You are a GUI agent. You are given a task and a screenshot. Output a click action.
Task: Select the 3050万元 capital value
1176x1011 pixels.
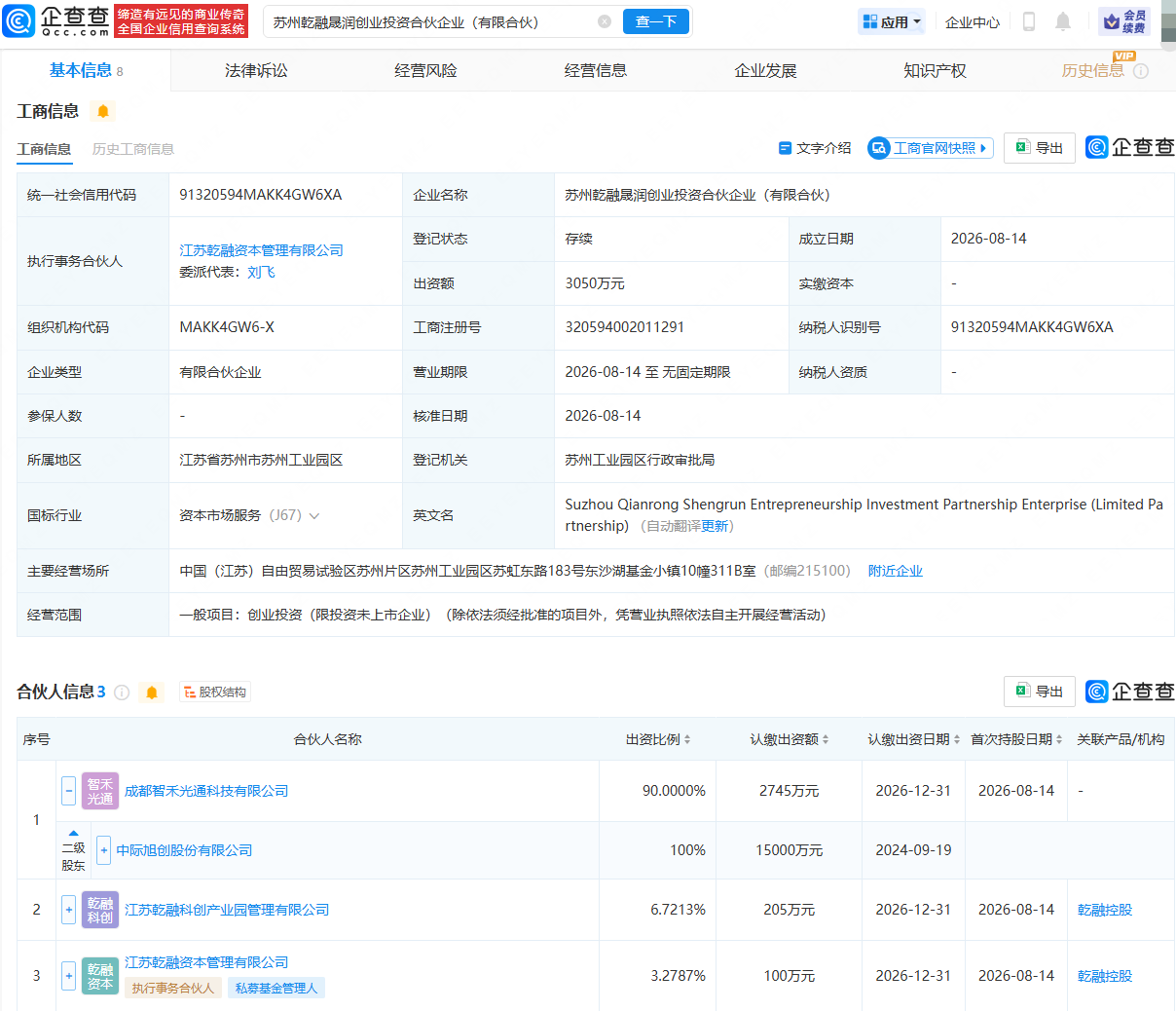point(595,283)
